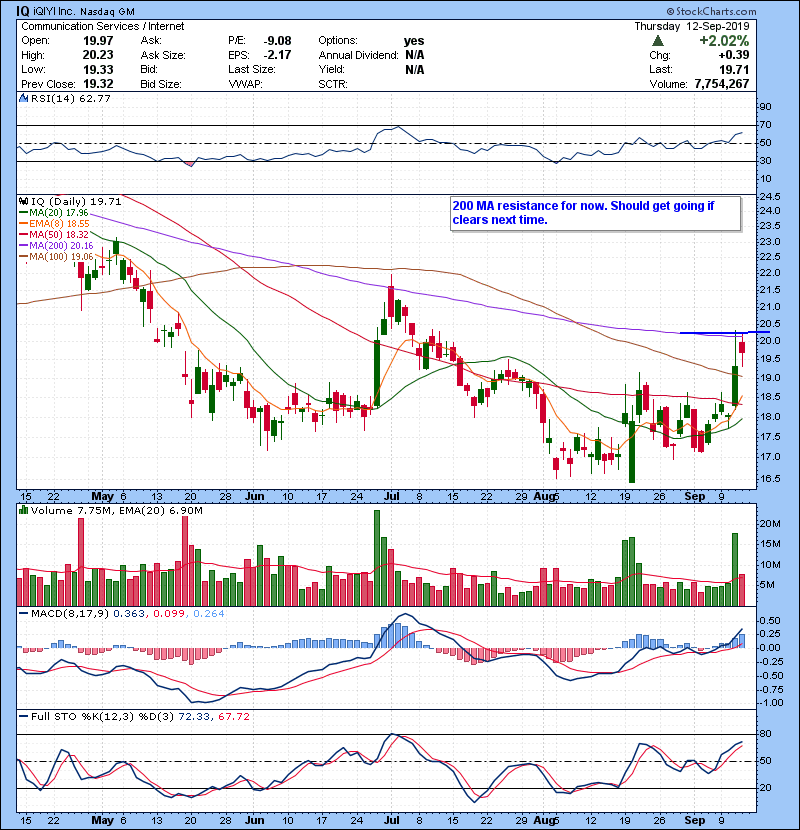Image resolution: width=800 pixels, height=830 pixels.
Task: Click the 'VWAP:' label
Action: tap(245, 84)
